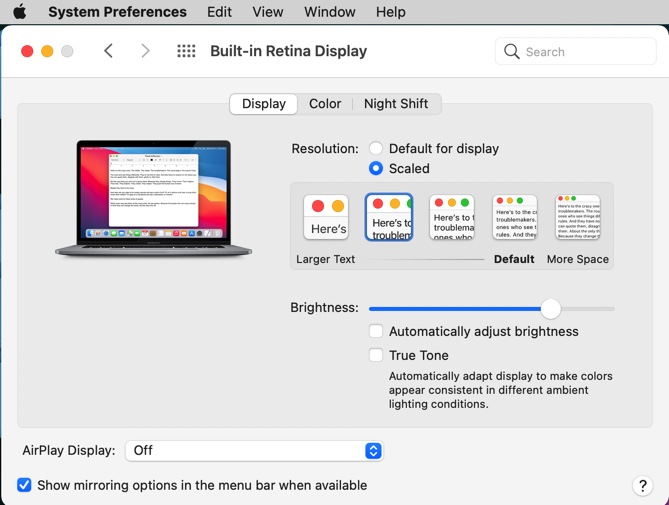Choose the middle scaled resolution thumbnail
This screenshot has height=505, width=669.
click(452, 217)
